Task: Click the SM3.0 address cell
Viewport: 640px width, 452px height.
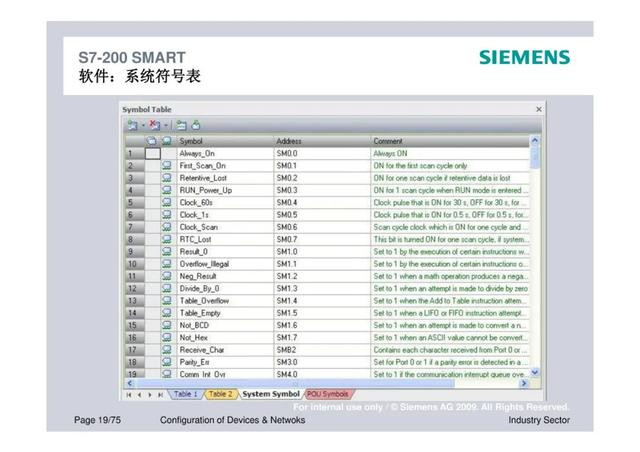Action: pos(322,362)
